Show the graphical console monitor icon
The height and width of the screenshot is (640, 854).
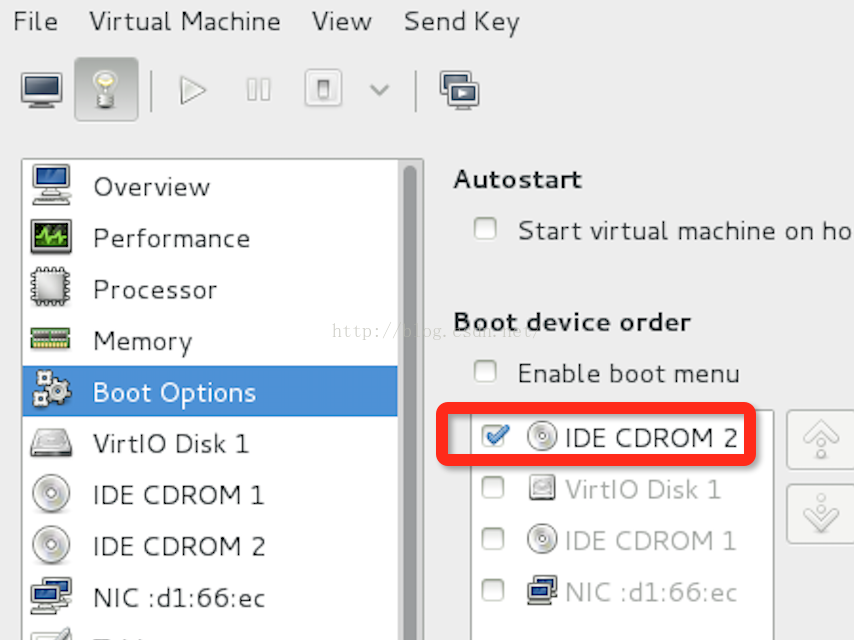(x=41, y=90)
